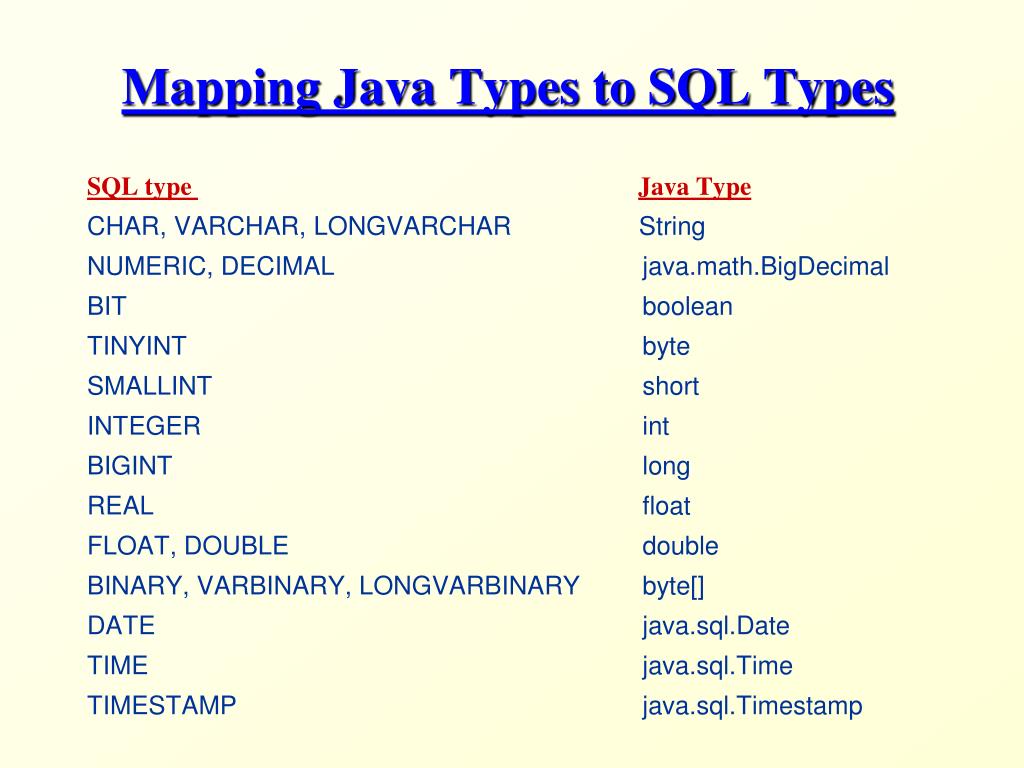Viewport: 1024px width, 768px height.
Task: Click the 'long' Java type
Action: 665,466
